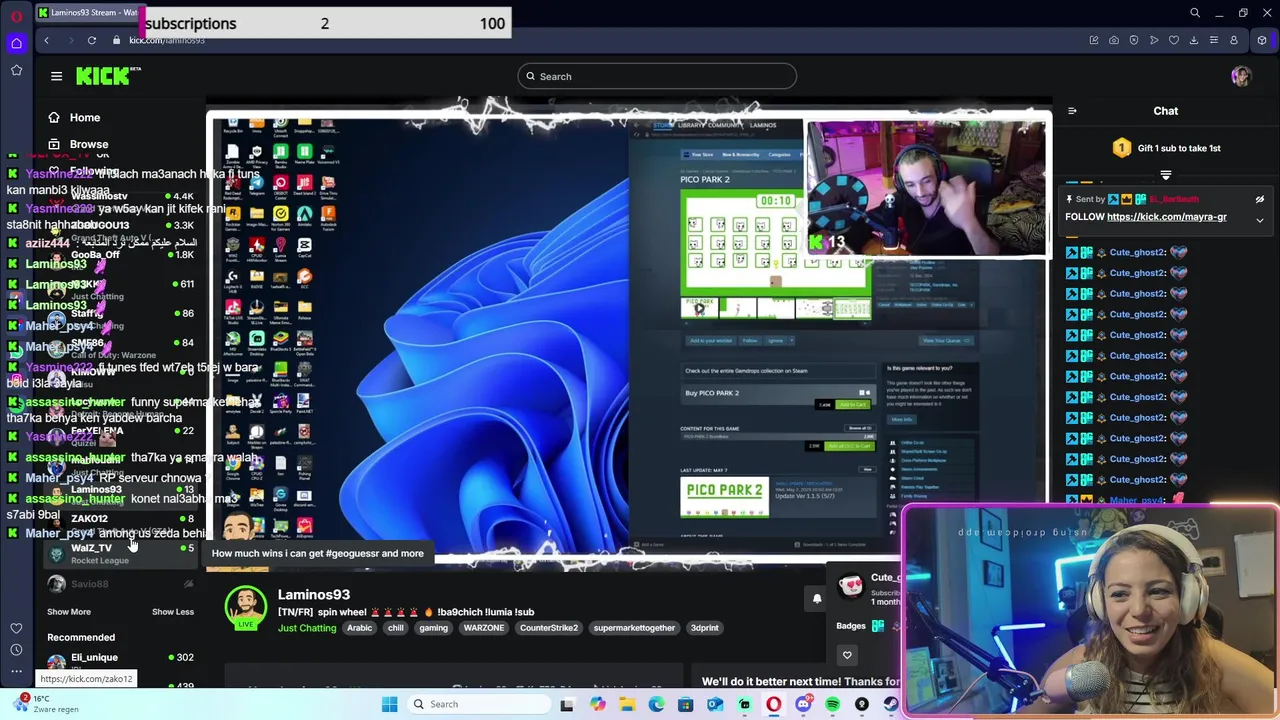Click Show Less in the sidebar
Screen dimensions: 1280x720
(173, 611)
